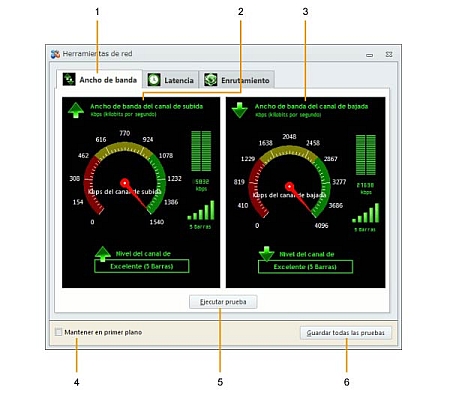Click upload 5 barras signal strength icon
The height and width of the screenshot is (395, 450).
click(x=201, y=210)
